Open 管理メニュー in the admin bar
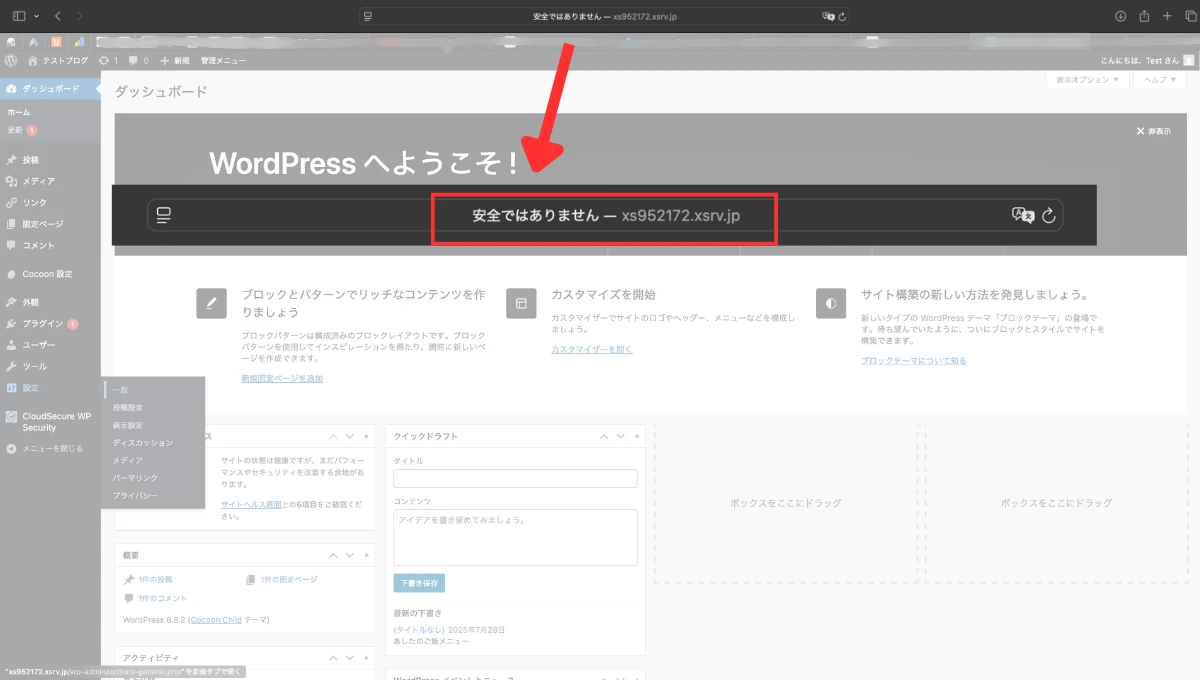Image resolution: width=1200 pixels, height=680 pixels. pyautogui.click(x=223, y=60)
